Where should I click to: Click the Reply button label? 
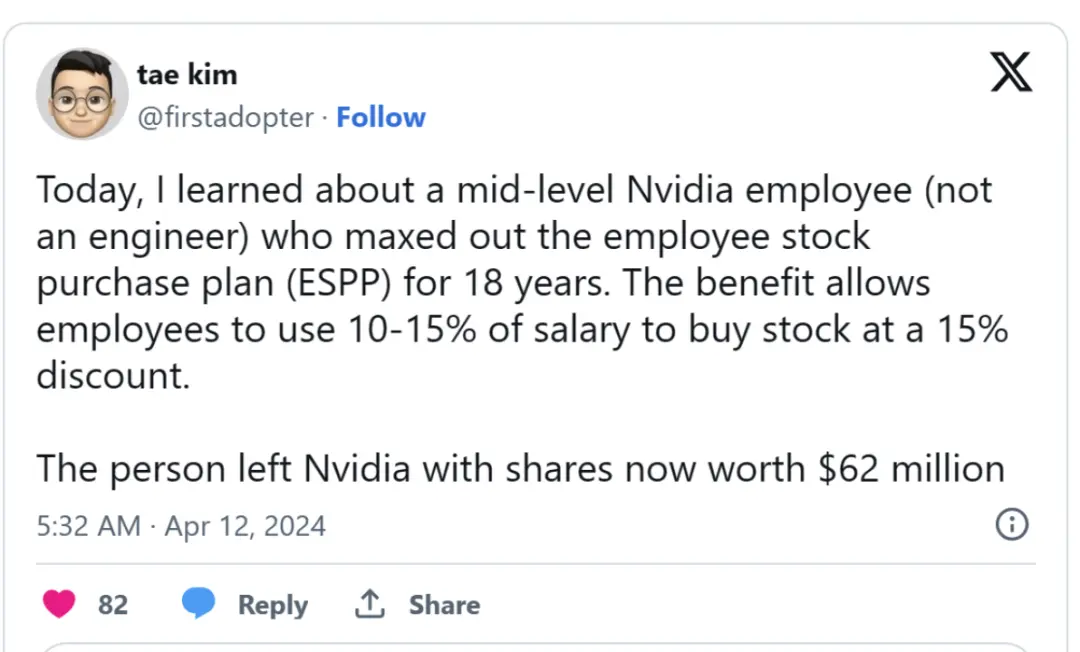pos(273,604)
